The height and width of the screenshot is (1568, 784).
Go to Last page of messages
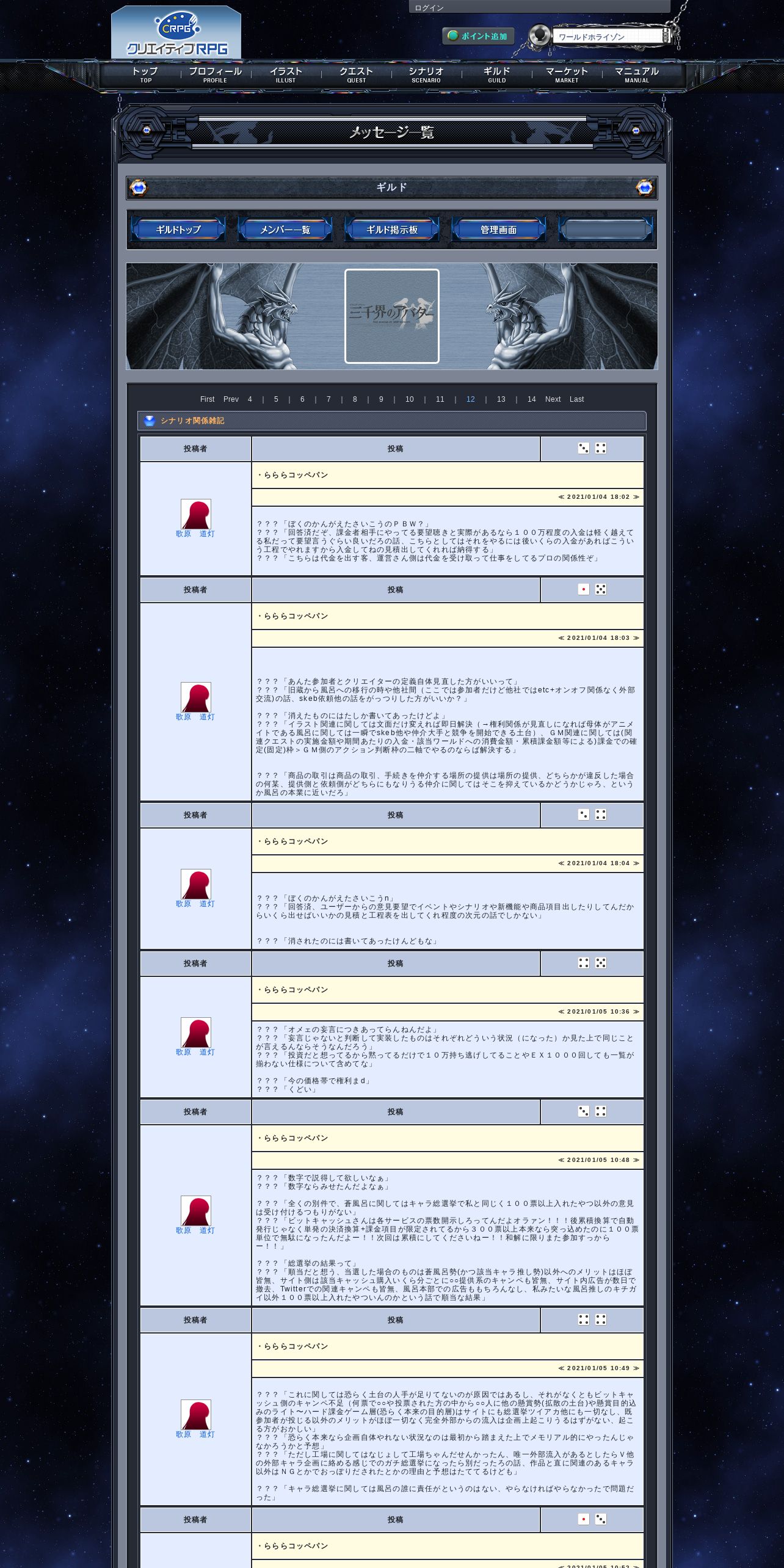coord(577,399)
